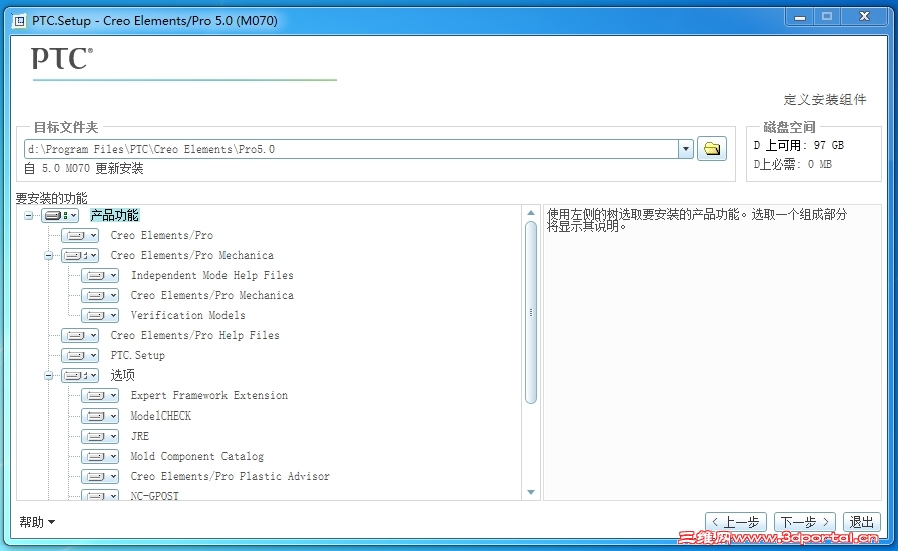Open install dropdown for Verification Models
Image resolution: width=898 pixels, height=551 pixels.
coord(100,316)
